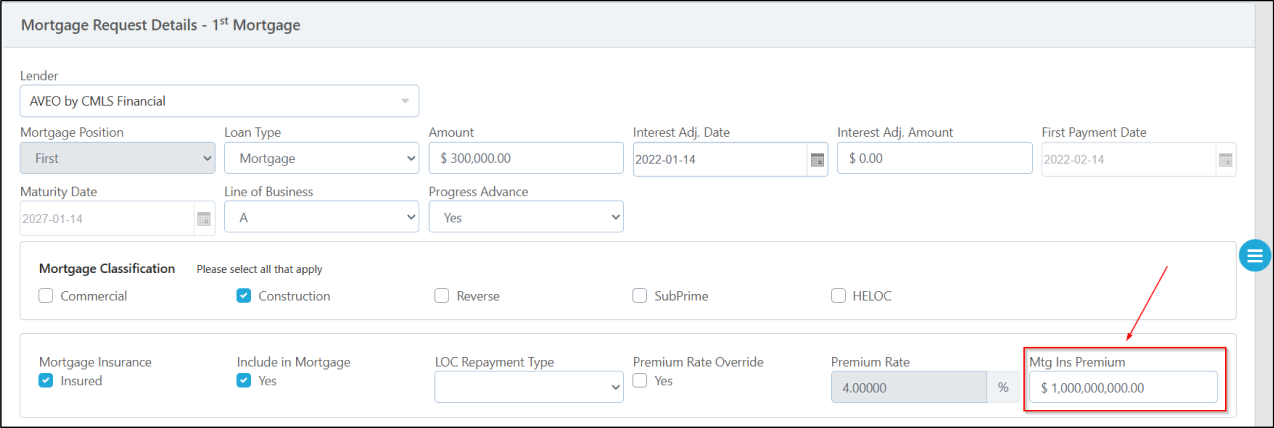Expand the Loan Type dropdown

(x=321, y=158)
